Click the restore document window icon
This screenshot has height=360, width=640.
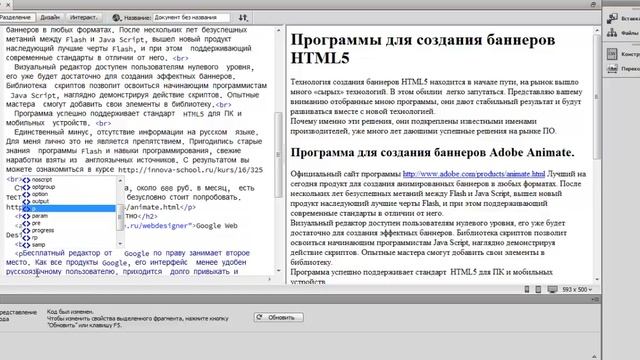point(593,4)
